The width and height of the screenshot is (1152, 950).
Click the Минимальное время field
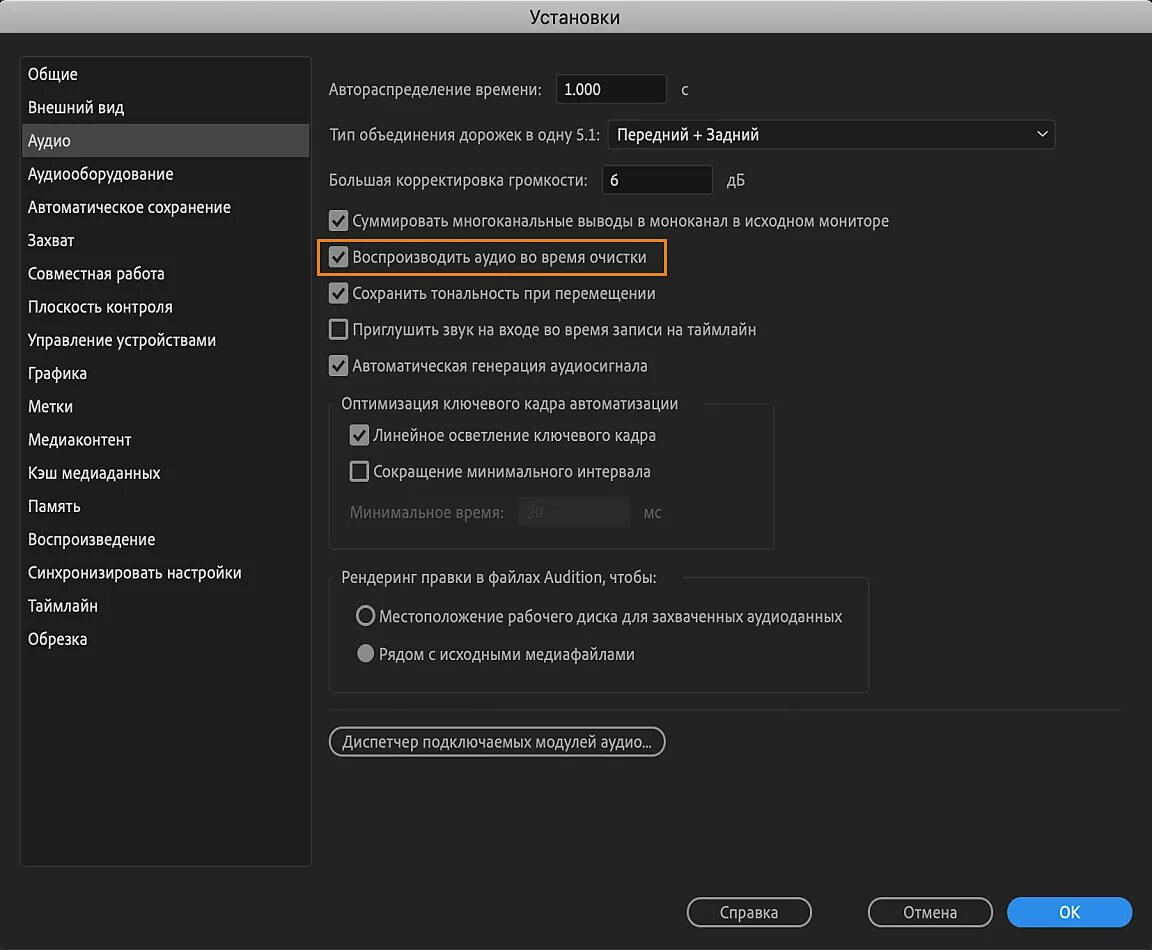[575, 512]
